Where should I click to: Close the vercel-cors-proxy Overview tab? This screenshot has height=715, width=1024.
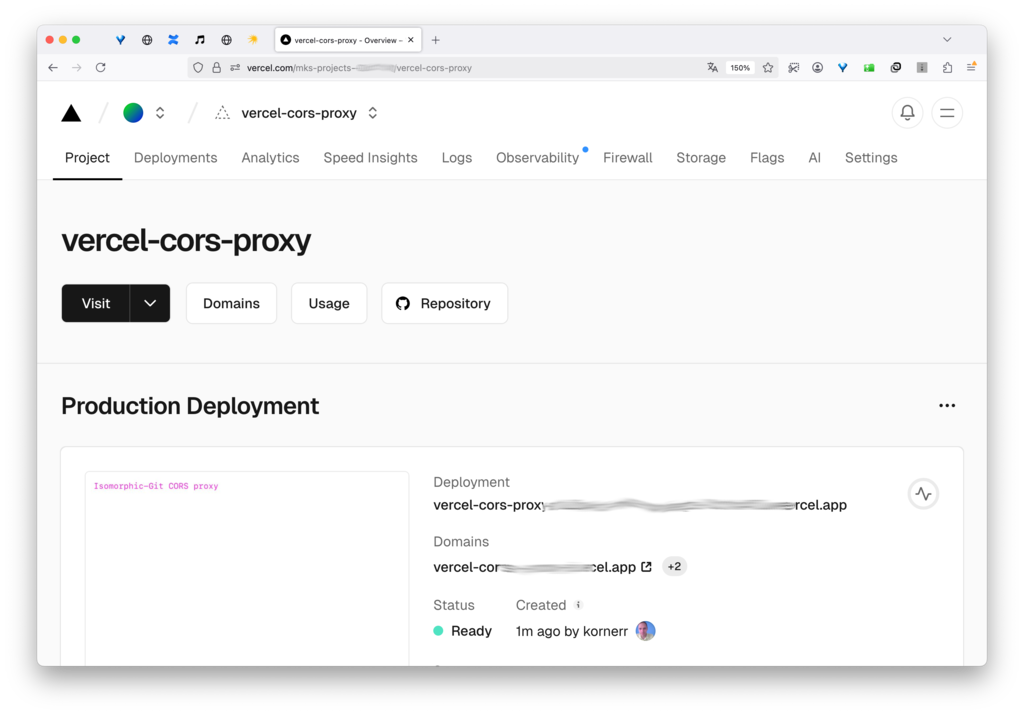411,40
